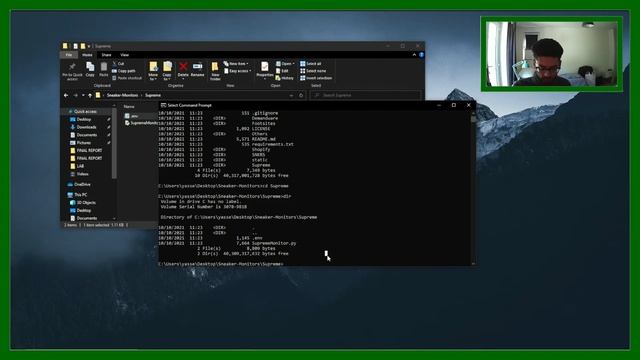Open the New item dropdown
Viewport: 640px width, 360px height.
click(236, 64)
